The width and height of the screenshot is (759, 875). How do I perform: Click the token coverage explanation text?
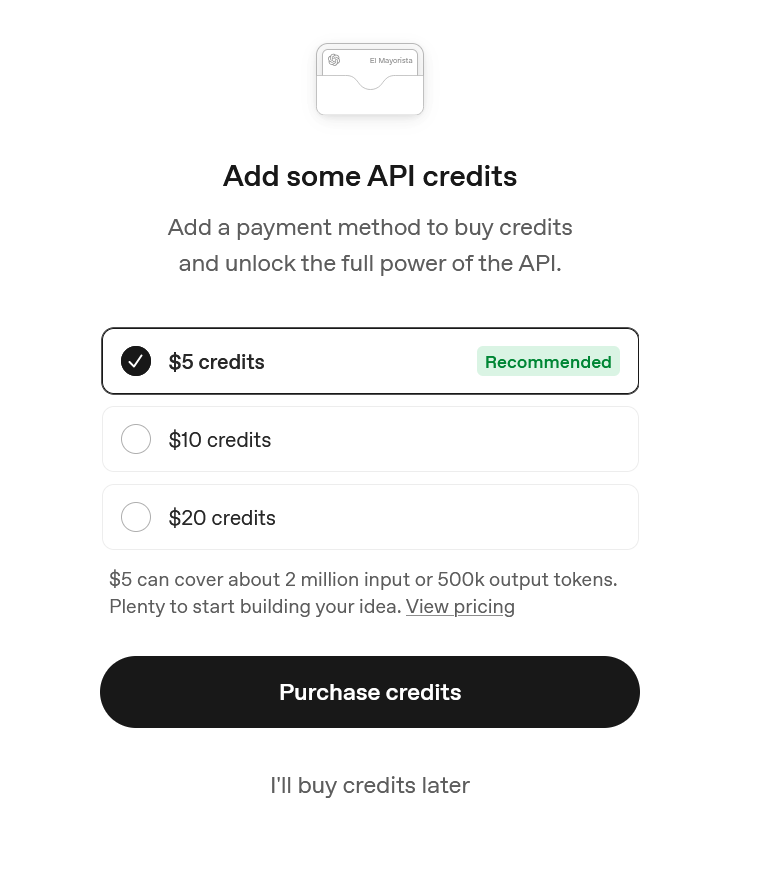363,579
